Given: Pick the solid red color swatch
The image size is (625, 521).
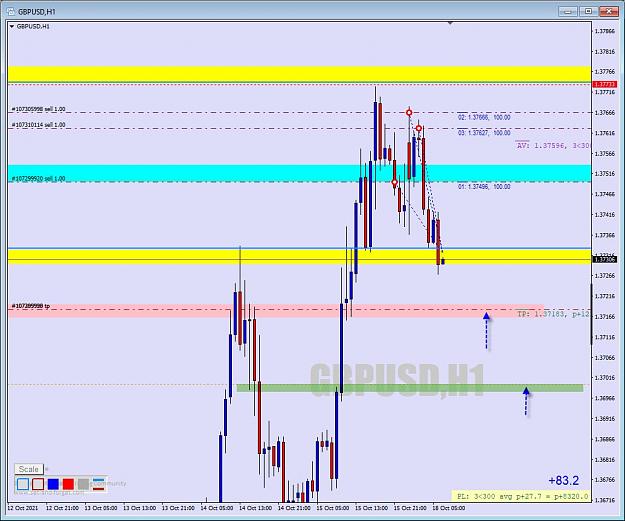Looking at the screenshot, I should (x=68, y=484).
